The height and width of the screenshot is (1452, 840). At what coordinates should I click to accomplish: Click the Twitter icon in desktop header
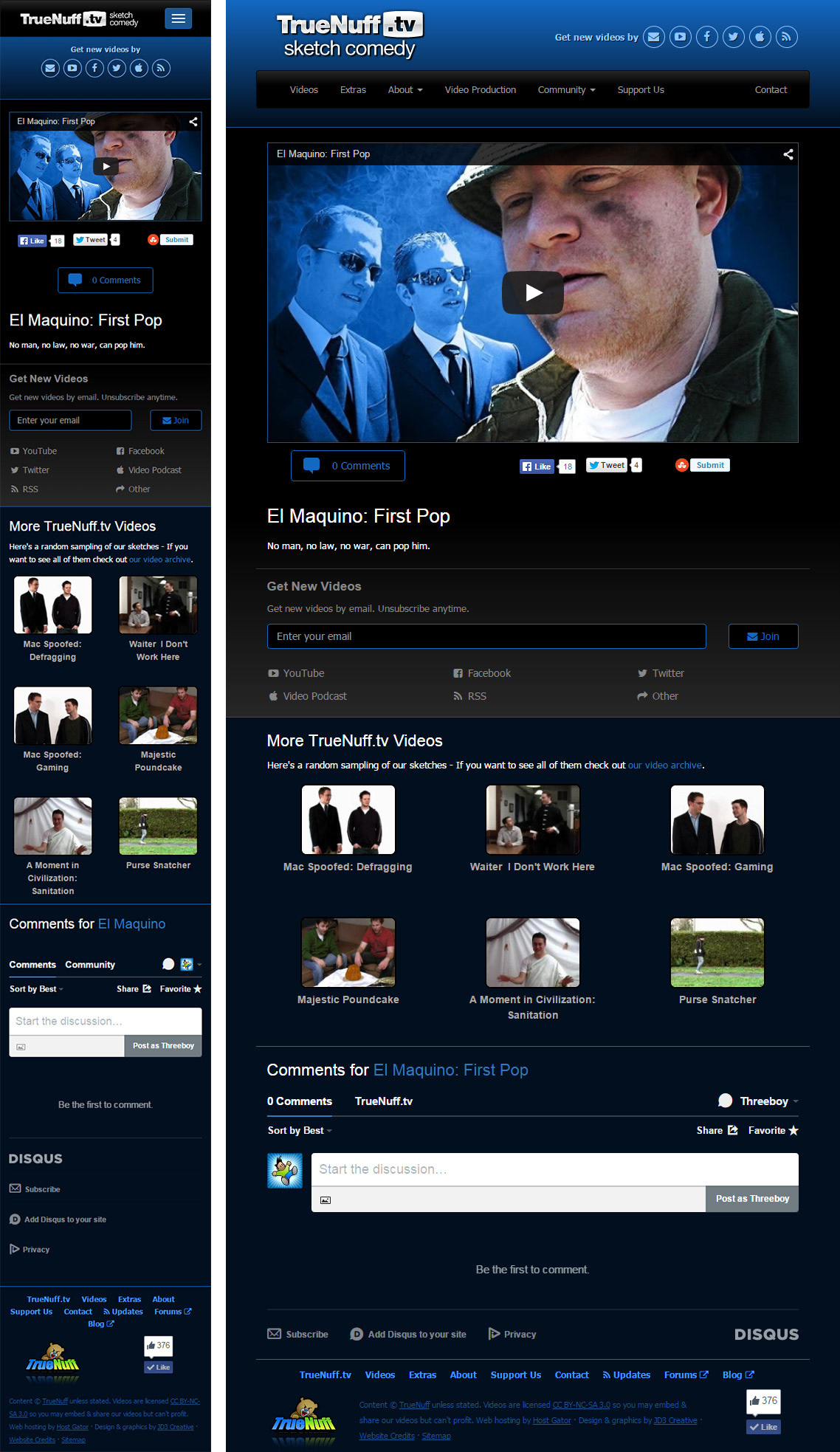pyautogui.click(x=733, y=37)
